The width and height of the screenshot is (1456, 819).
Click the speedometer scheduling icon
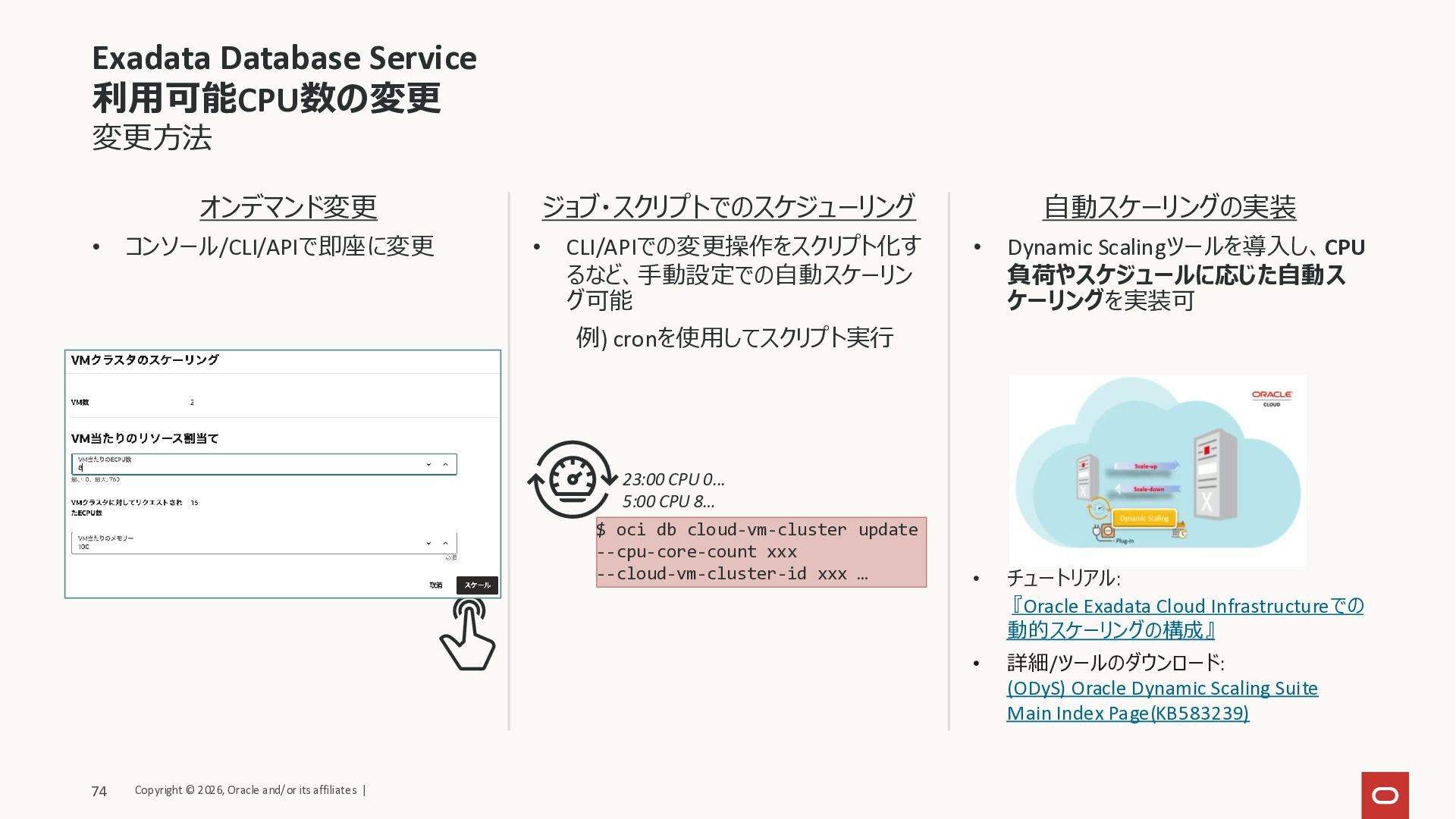click(x=572, y=480)
